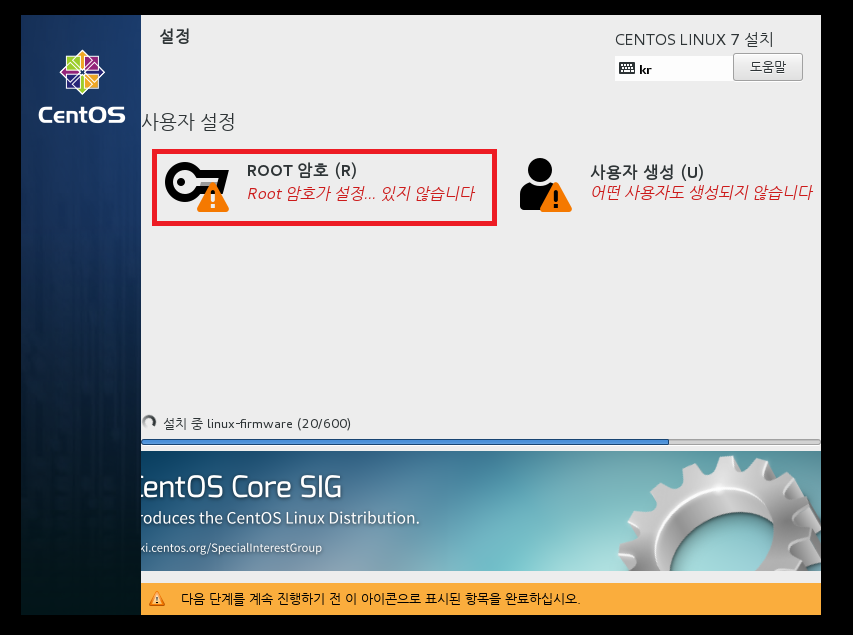Click the red root password not set message

[360, 194]
